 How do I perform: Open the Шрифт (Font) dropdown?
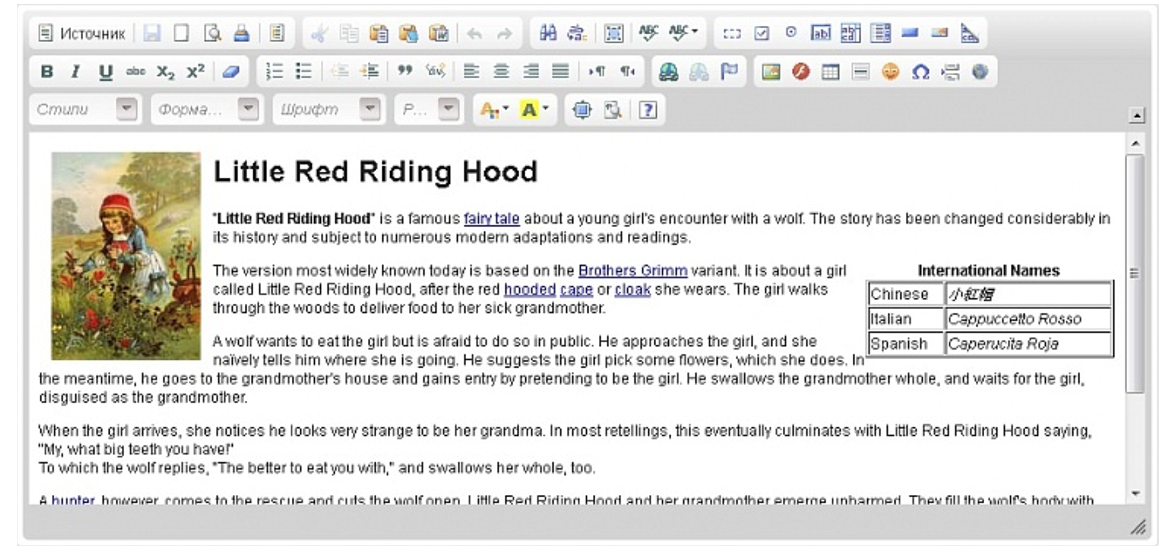coord(328,110)
